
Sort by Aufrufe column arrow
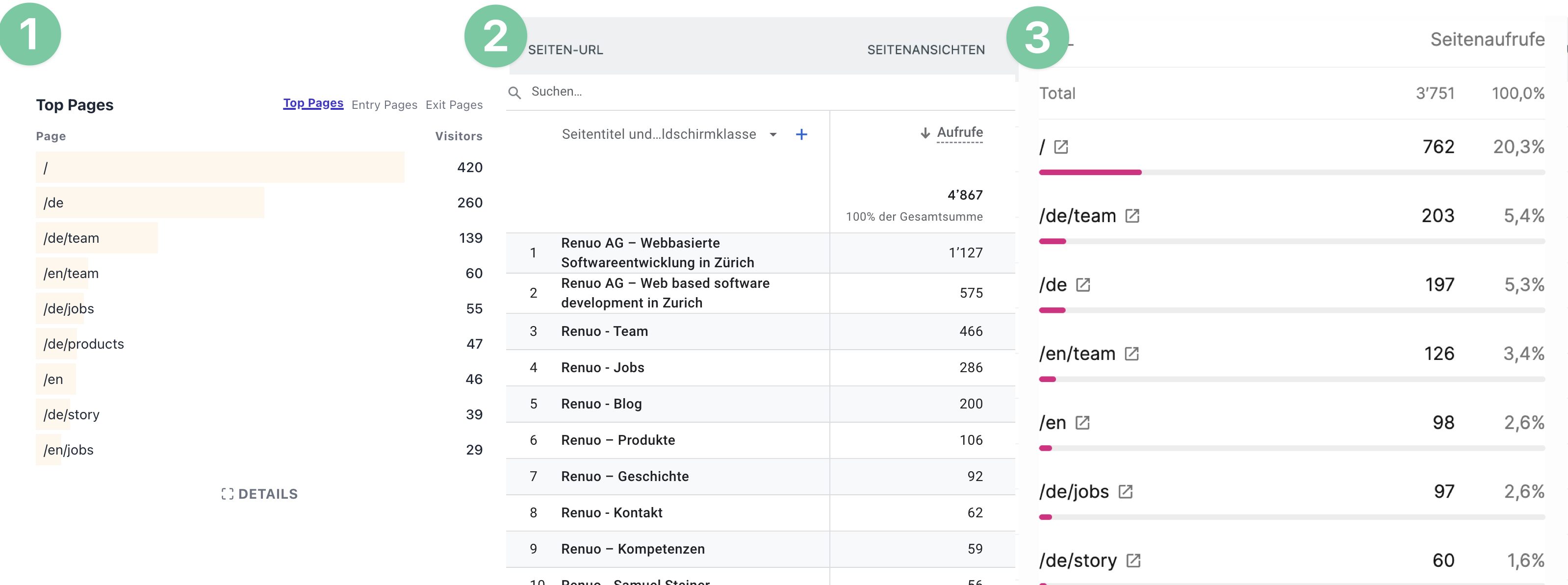pos(925,133)
